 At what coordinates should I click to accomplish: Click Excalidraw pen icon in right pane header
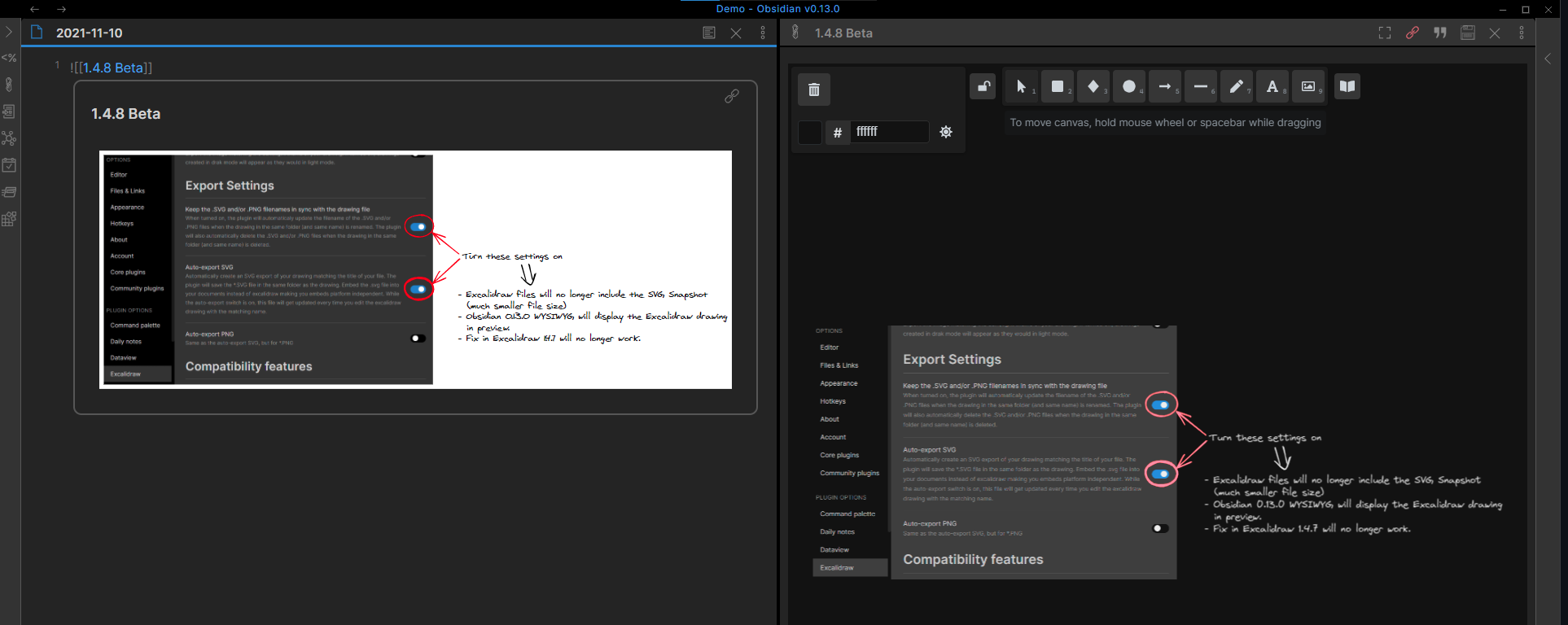(795, 33)
